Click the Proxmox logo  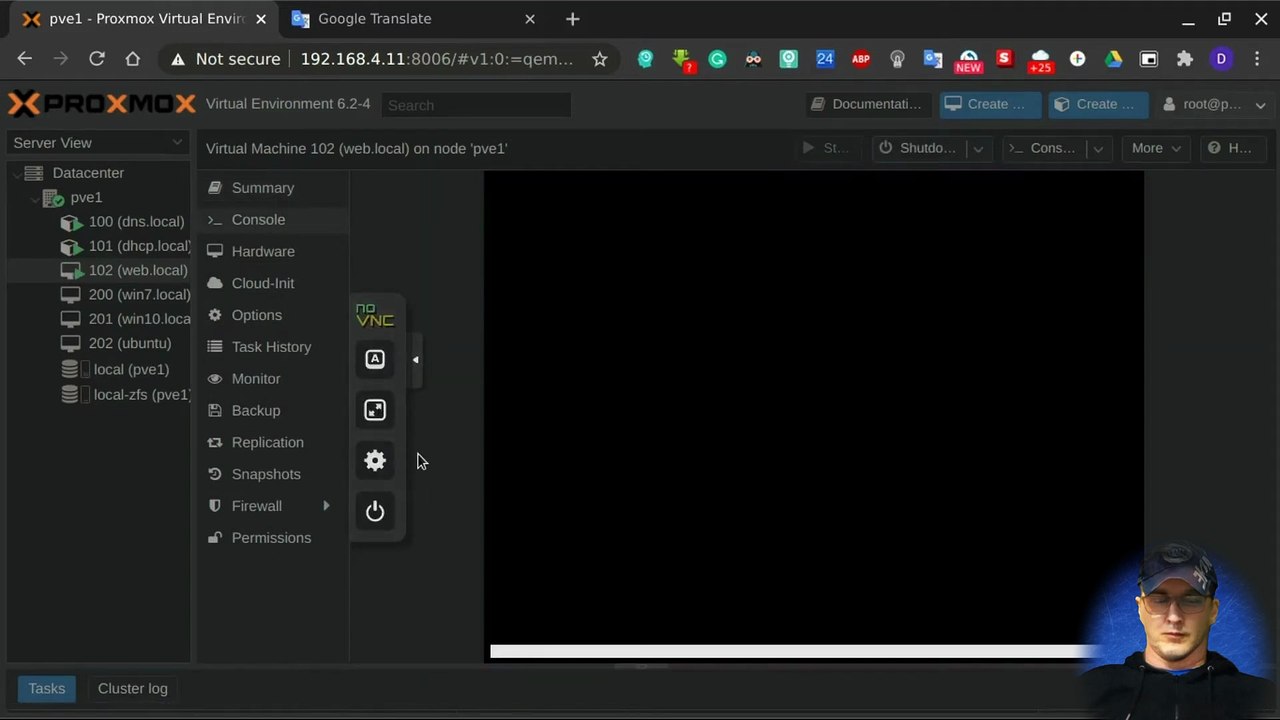coord(101,104)
